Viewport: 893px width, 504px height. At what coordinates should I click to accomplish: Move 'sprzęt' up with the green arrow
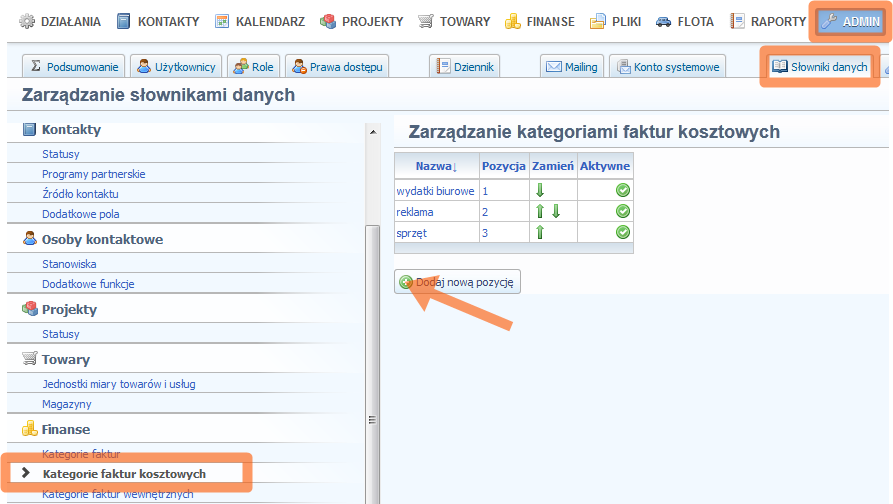tap(540, 232)
